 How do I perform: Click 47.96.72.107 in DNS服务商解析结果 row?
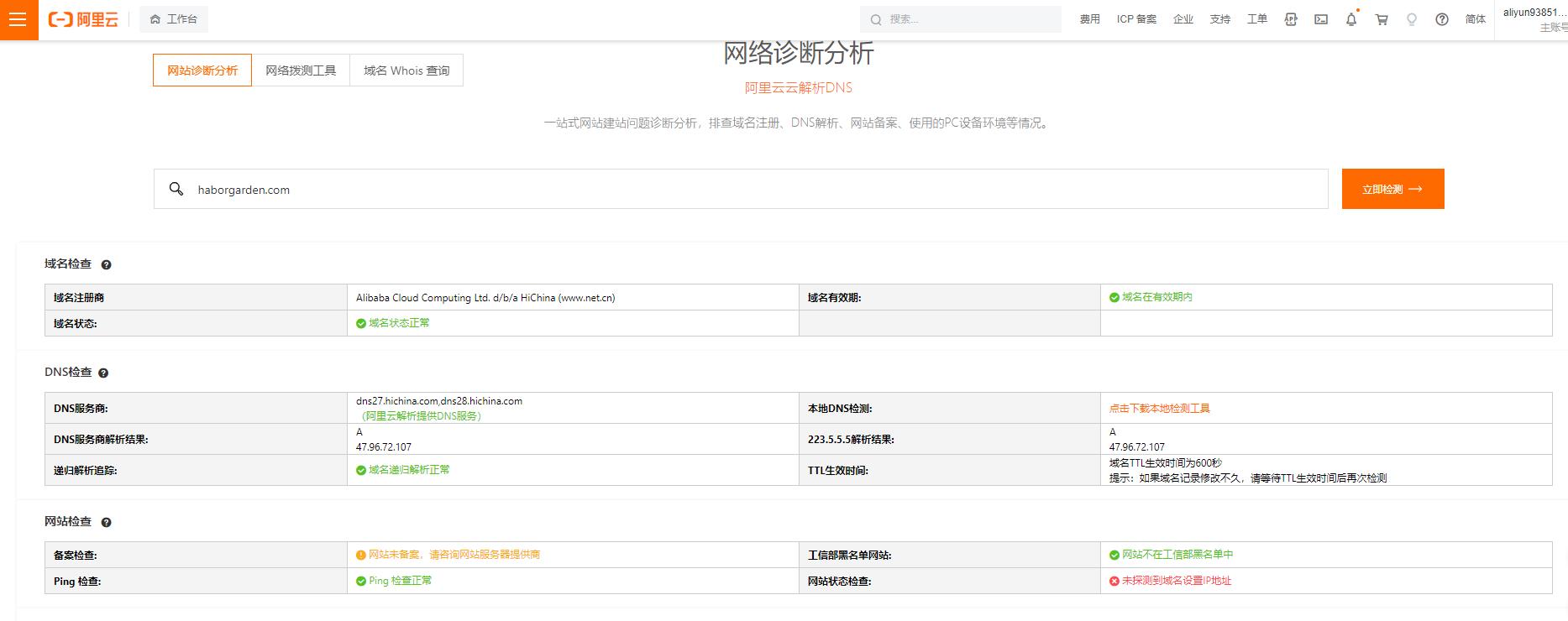(x=384, y=447)
